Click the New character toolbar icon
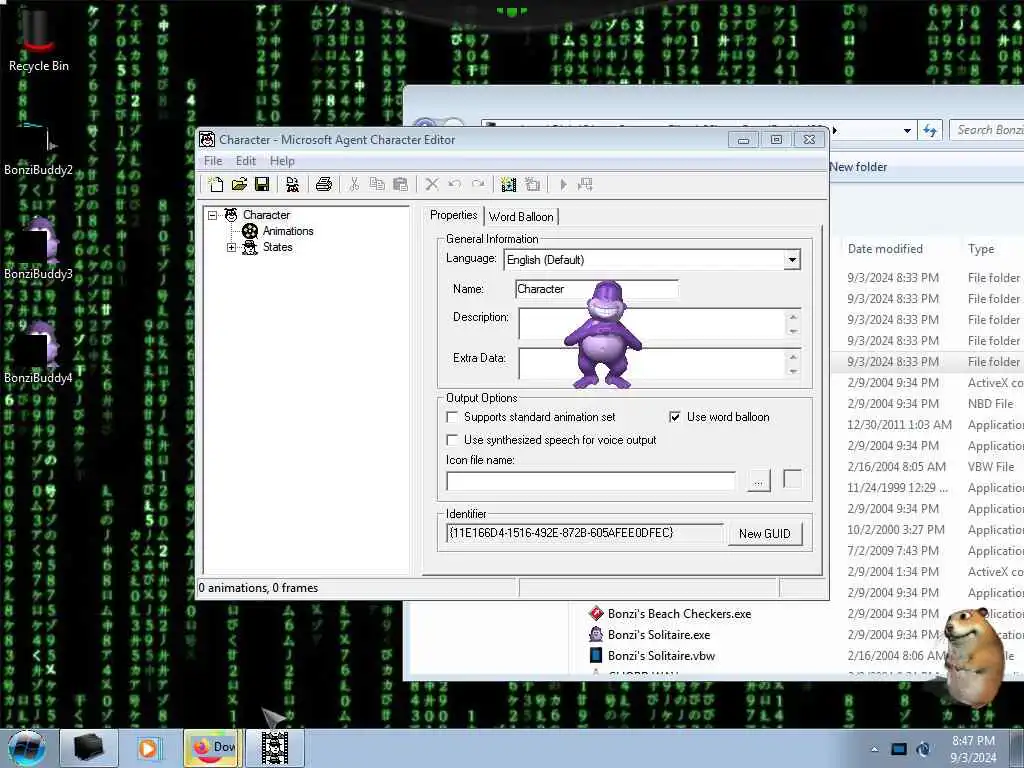Image resolution: width=1024 pixels, height=768 pixels. (x=216, y=185)
